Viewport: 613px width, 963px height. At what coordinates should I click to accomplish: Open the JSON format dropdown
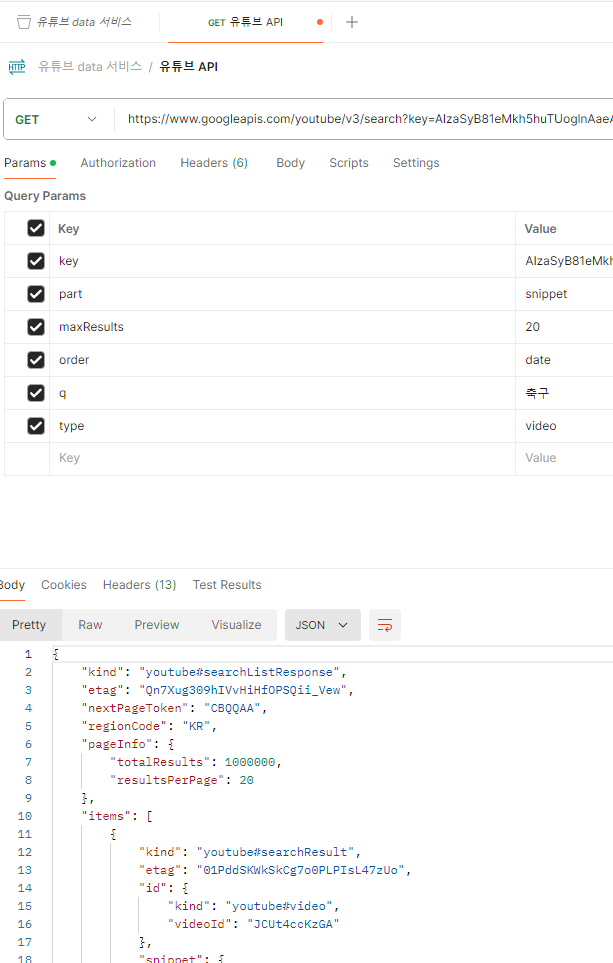tap(322, 625)
